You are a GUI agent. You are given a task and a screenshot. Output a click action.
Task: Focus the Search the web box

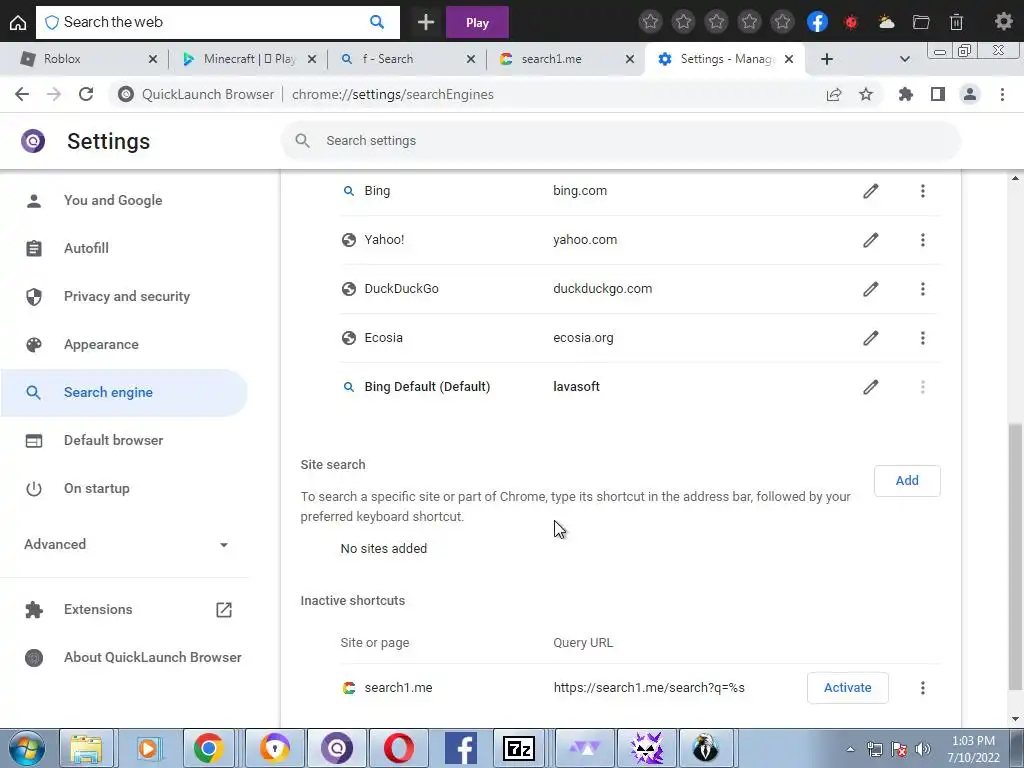(x=216, y=22)
